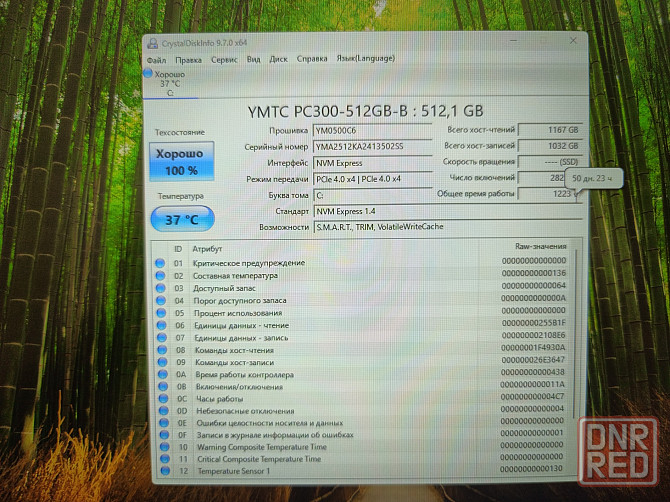Image resolution: width=670 pixels, height=502 pixels.
Task: Open the Сервис menu
Action: (x=224, y=59)
